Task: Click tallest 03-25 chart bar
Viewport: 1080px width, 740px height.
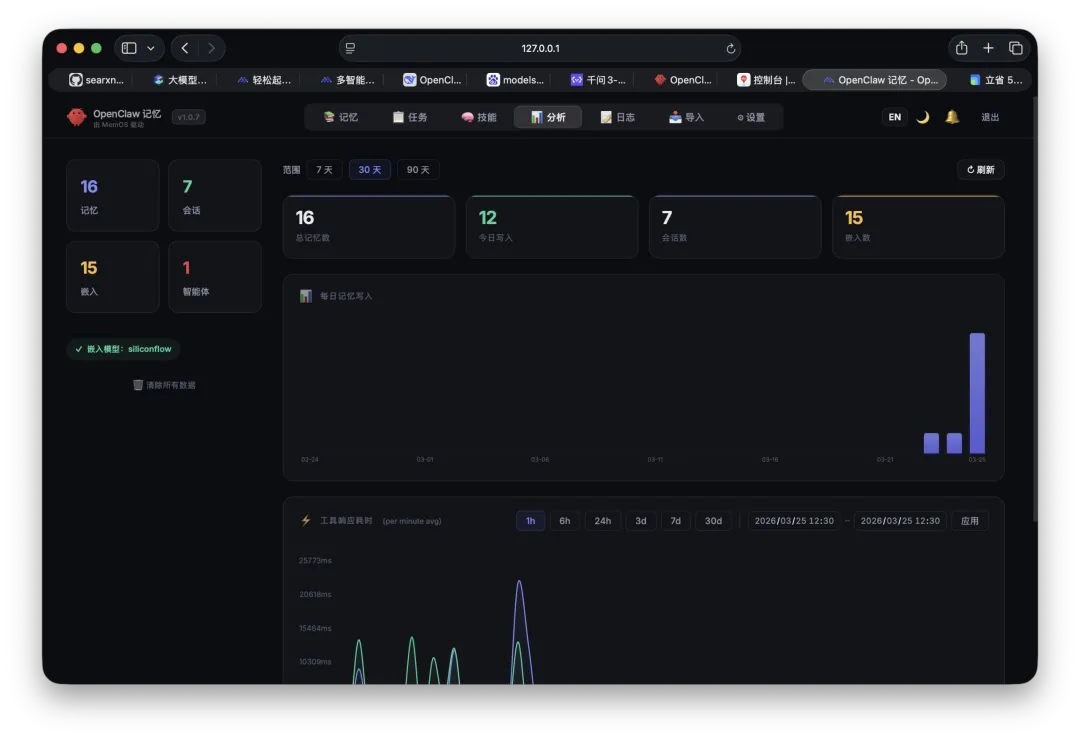Action: tap(977, 393)
